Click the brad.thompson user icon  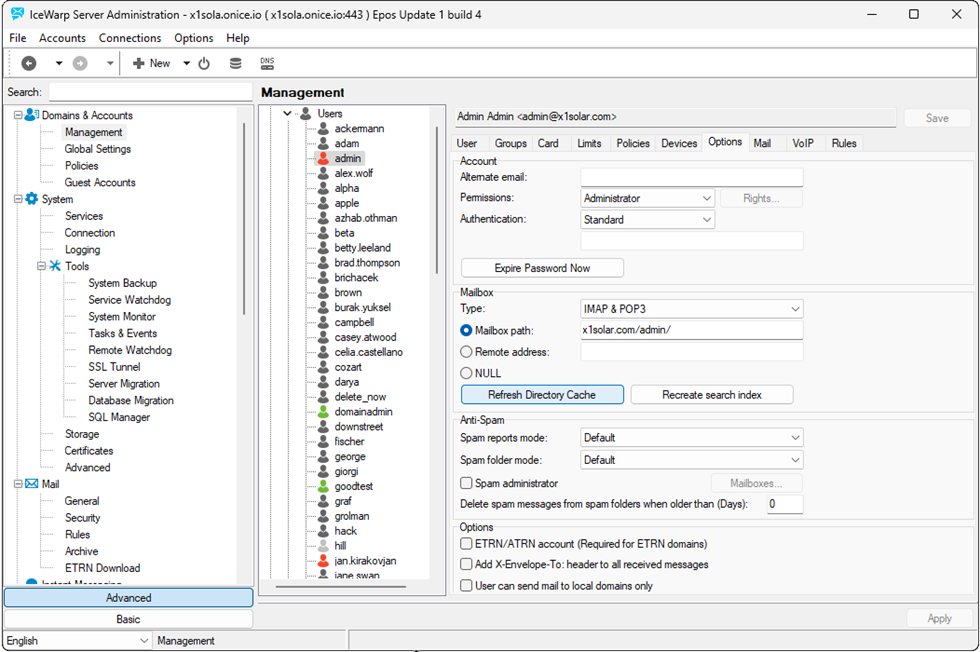323,263
